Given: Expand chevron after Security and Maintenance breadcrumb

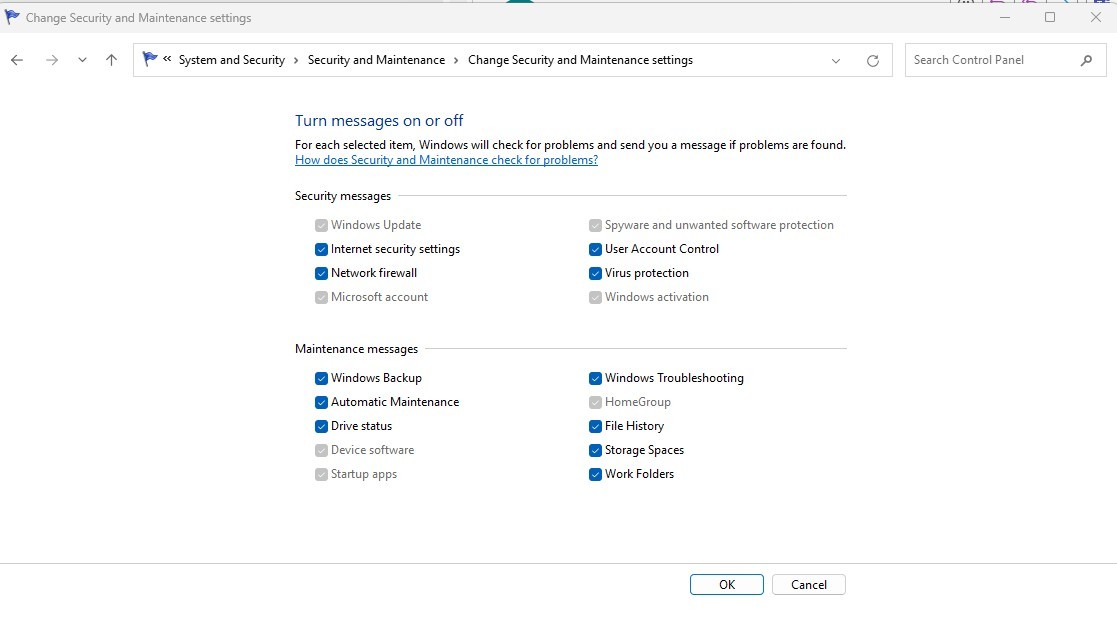Looking at the screenshot, I should click(x=457, y=61).
